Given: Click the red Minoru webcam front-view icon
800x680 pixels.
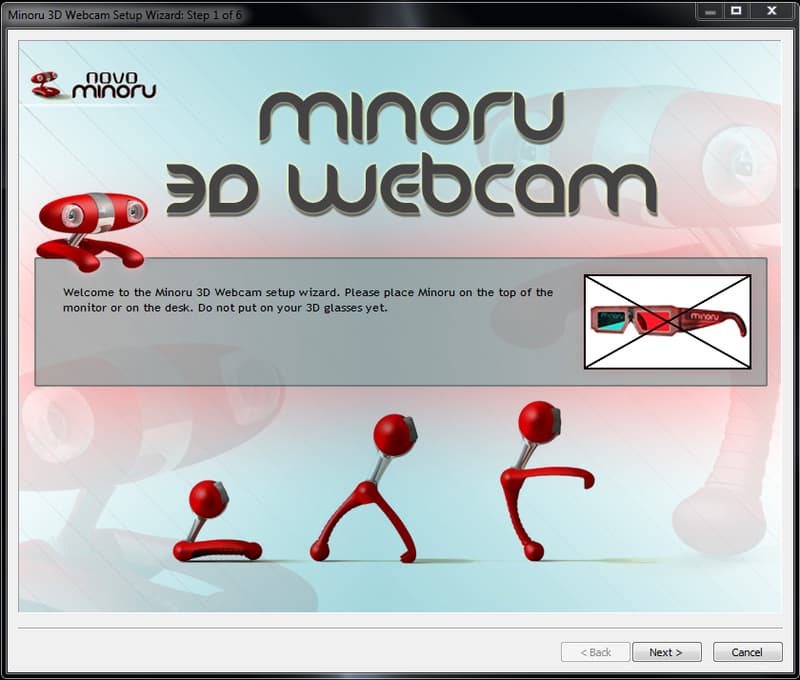Looking at the screenshot, I should point(92,231).
